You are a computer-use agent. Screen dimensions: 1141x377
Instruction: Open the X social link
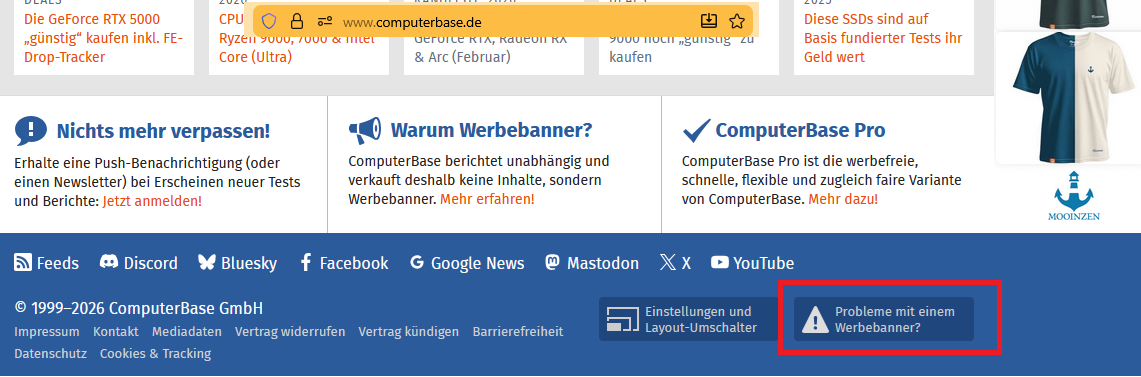tap(675, 263)
